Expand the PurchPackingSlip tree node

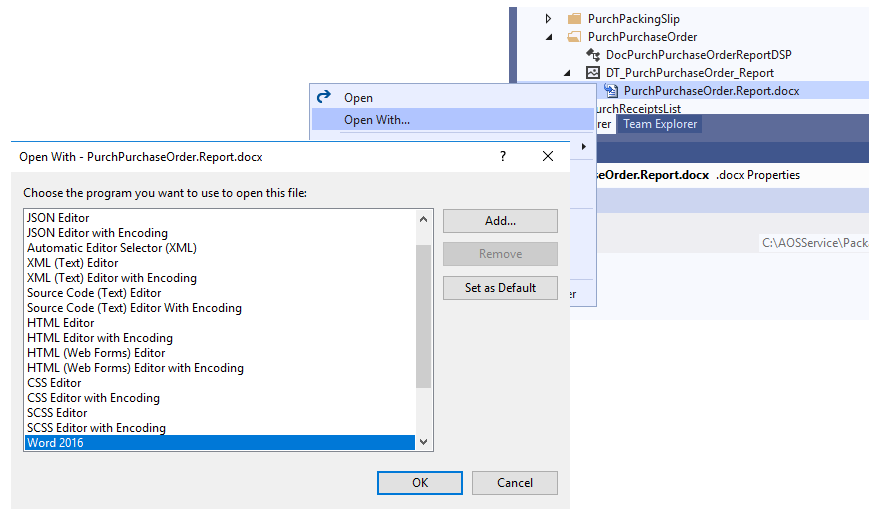[548, 19]
